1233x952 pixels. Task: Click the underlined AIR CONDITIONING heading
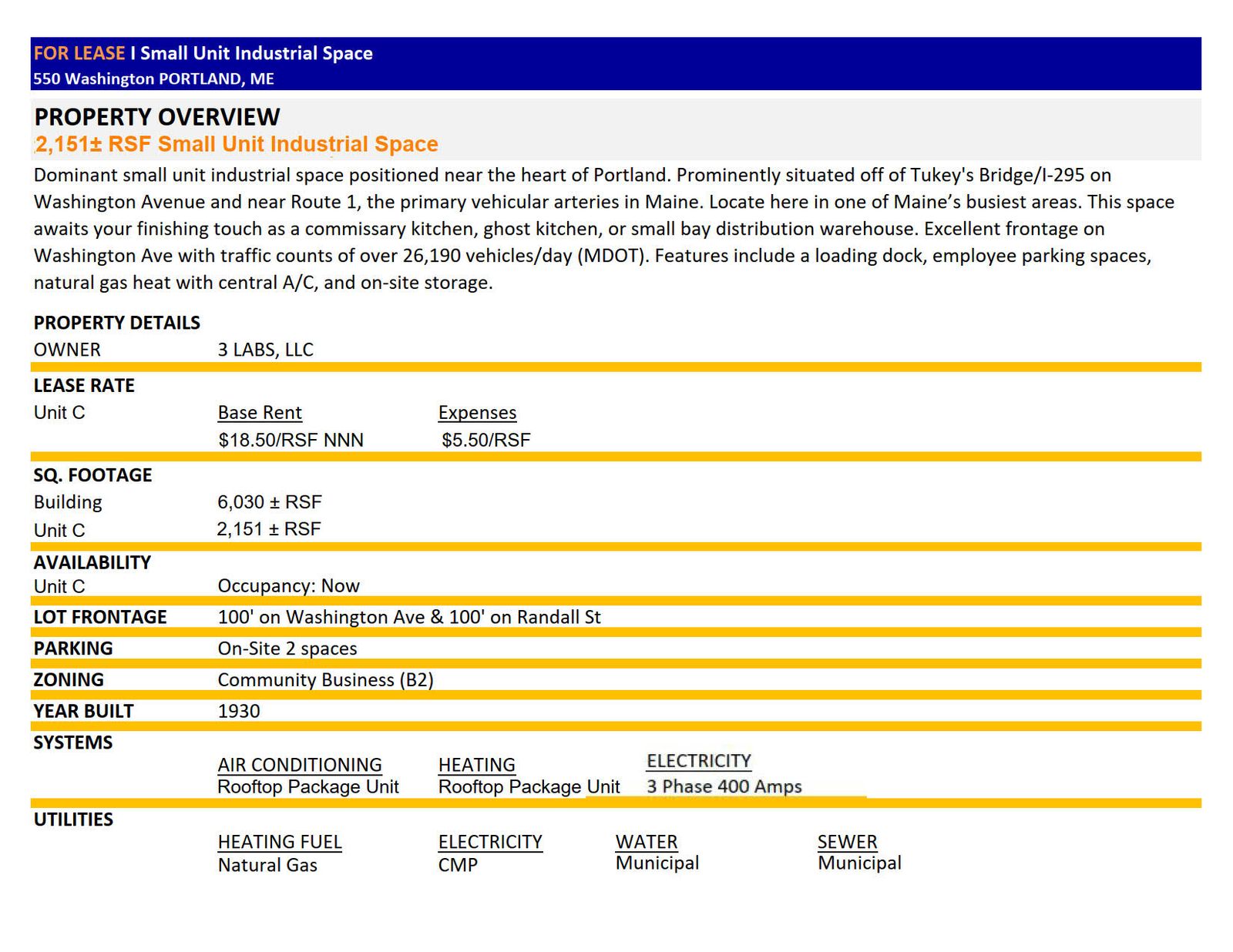coord(300,765)
